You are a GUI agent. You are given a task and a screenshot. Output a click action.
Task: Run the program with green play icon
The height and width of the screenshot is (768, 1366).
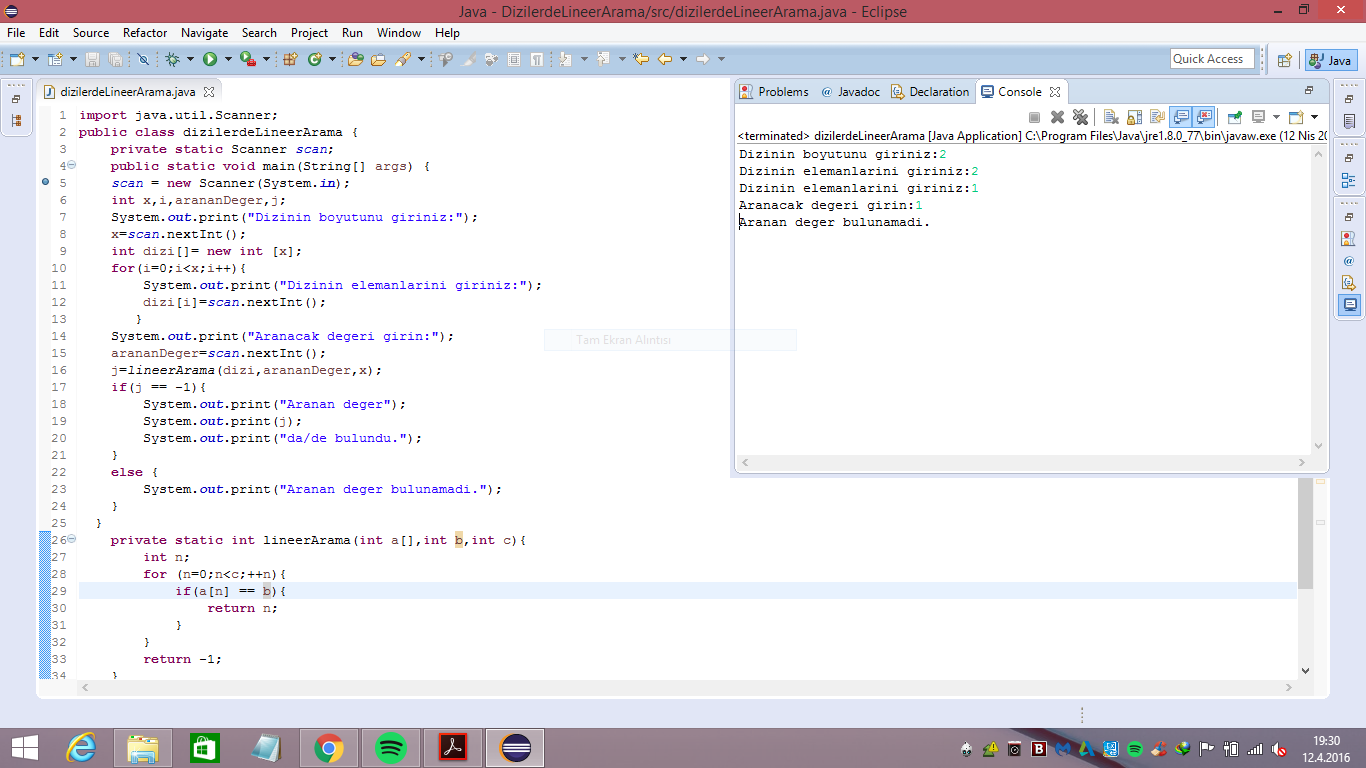click(210, 59)
